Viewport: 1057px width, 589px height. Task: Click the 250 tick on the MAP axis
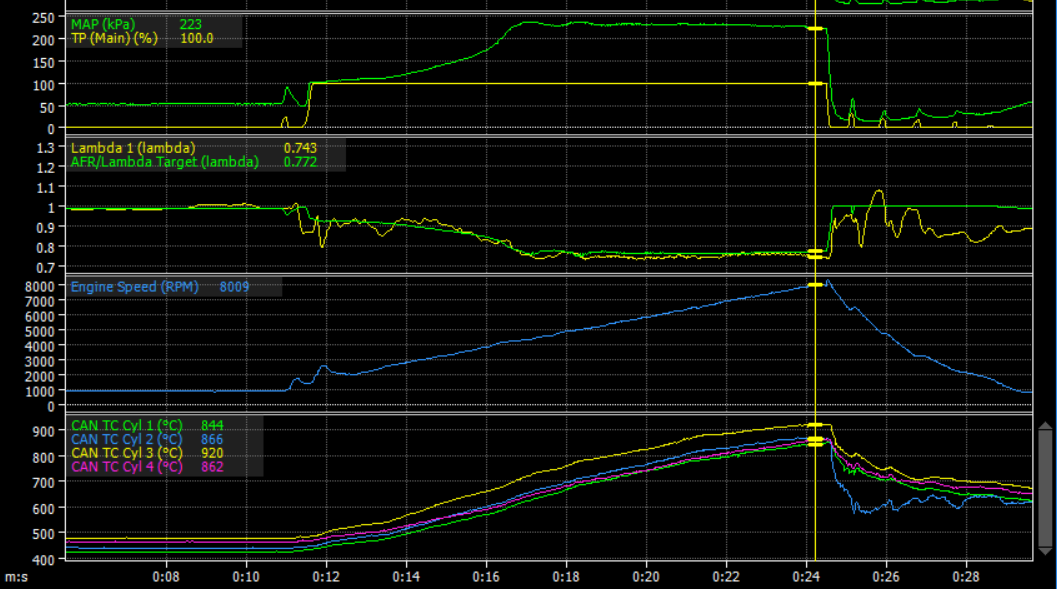pos(43,18)
